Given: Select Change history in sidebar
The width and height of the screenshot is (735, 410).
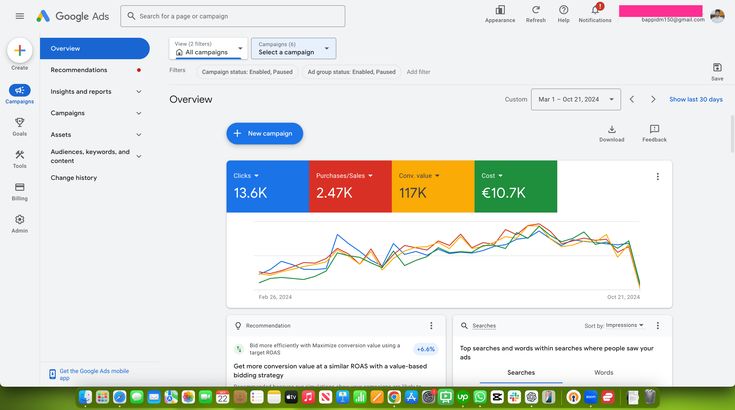Looking at the screenshot, I should pos(74,178).
